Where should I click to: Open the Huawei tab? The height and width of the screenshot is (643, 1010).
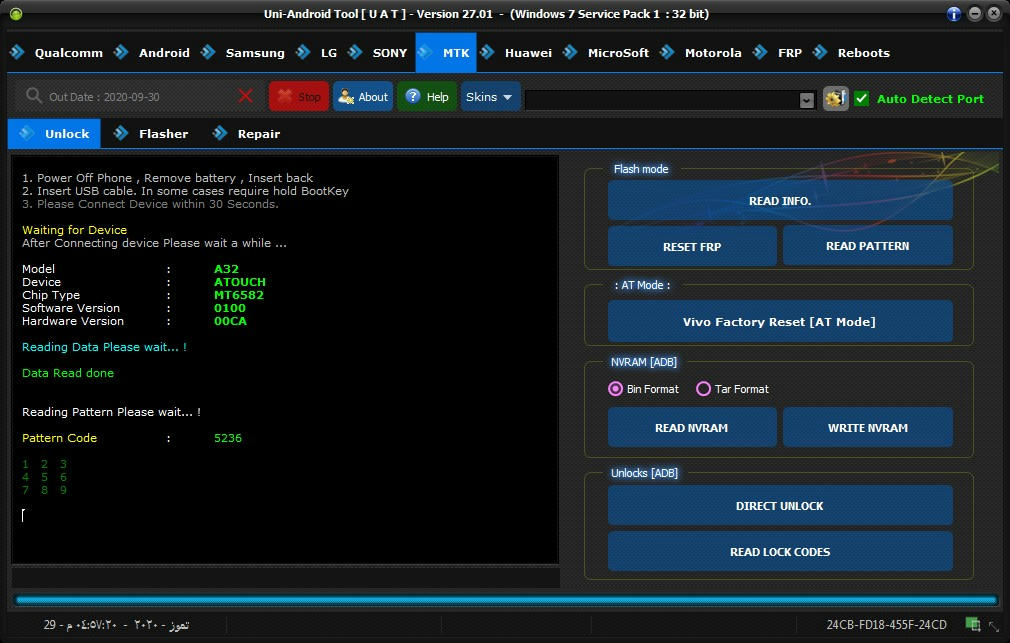[517, 53]
